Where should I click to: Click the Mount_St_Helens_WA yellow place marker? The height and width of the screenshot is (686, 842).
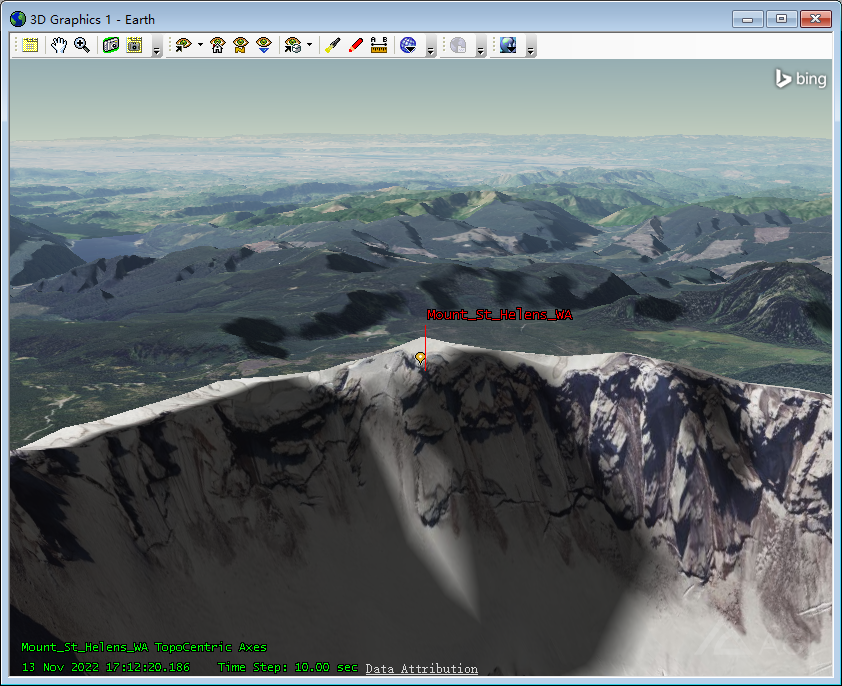tap(420, 357)
